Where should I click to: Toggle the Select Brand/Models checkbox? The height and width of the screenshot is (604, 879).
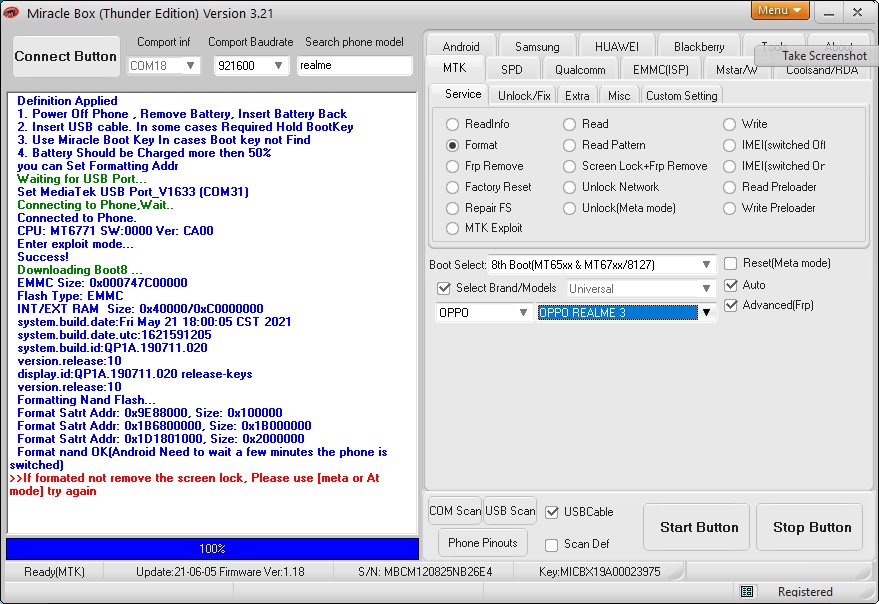443,288
